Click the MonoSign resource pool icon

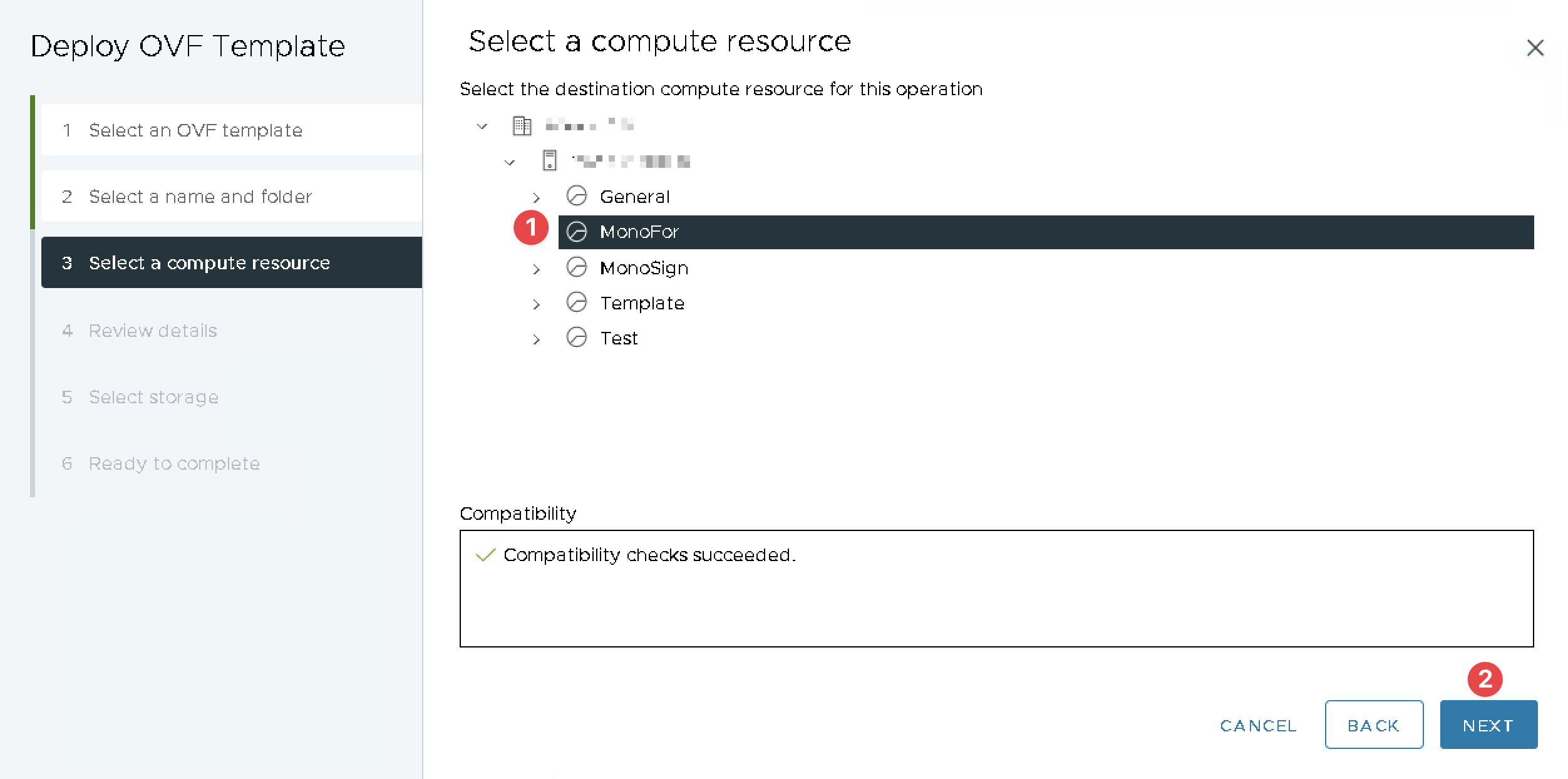point(577,267)
